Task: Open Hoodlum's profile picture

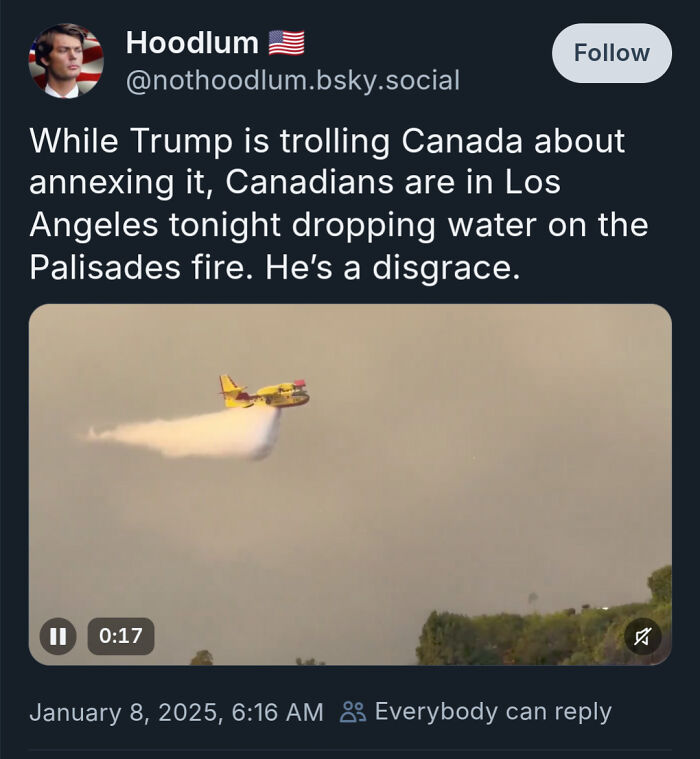Action: click(x=66, y=61)
